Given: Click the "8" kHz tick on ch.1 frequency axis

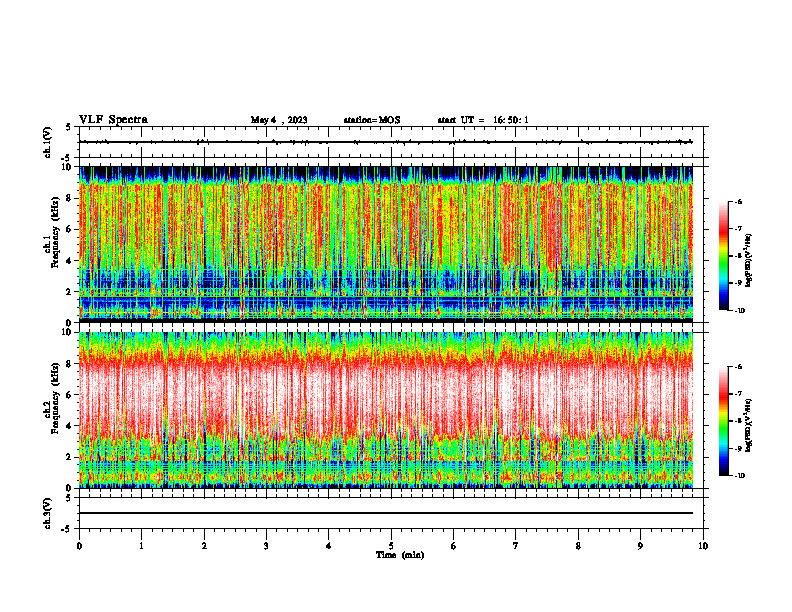Looking at the screenshot, I should [70, 198].
